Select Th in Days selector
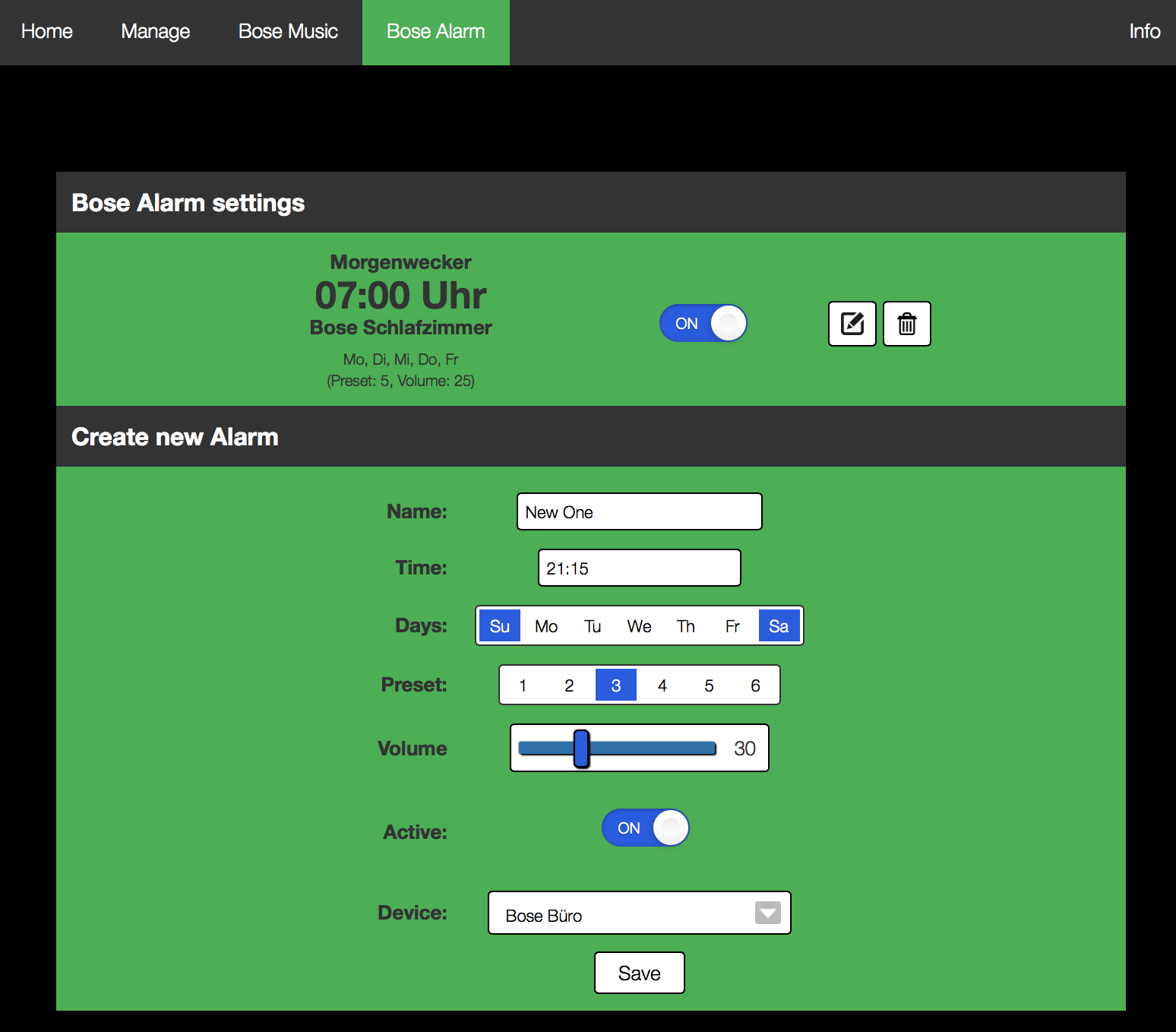The width and height of the screenshot is (1176, 1032). 685,625
